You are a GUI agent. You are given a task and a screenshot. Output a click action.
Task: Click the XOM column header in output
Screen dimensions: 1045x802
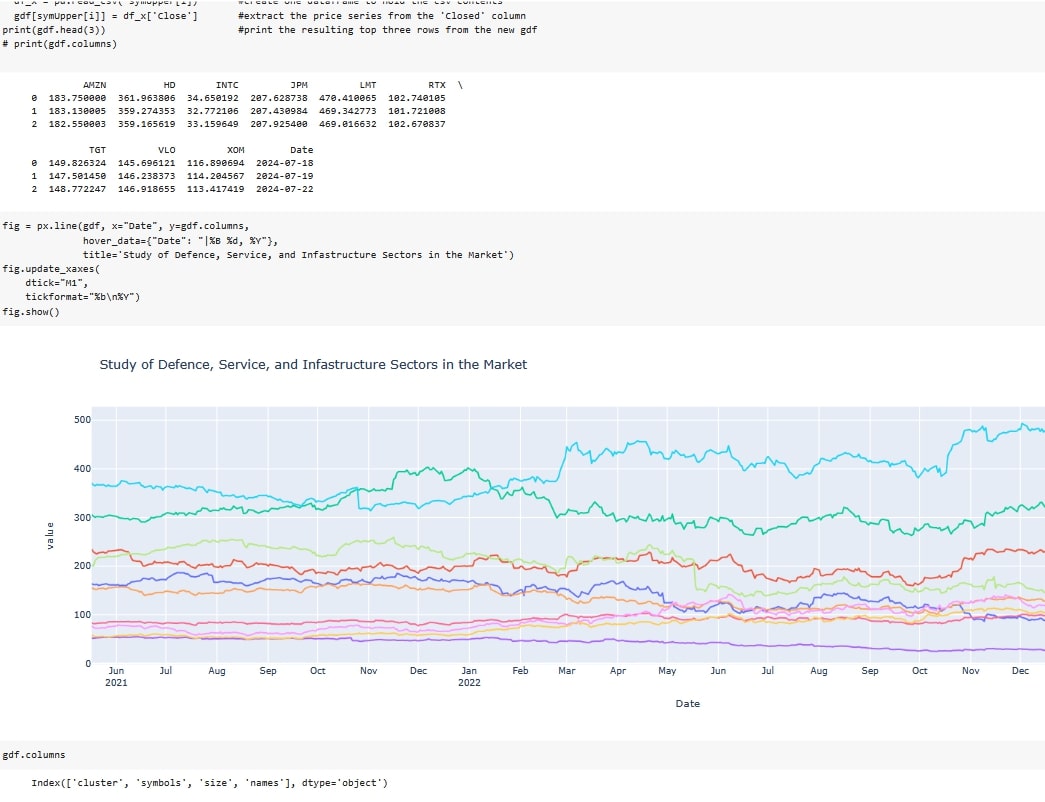235,149
